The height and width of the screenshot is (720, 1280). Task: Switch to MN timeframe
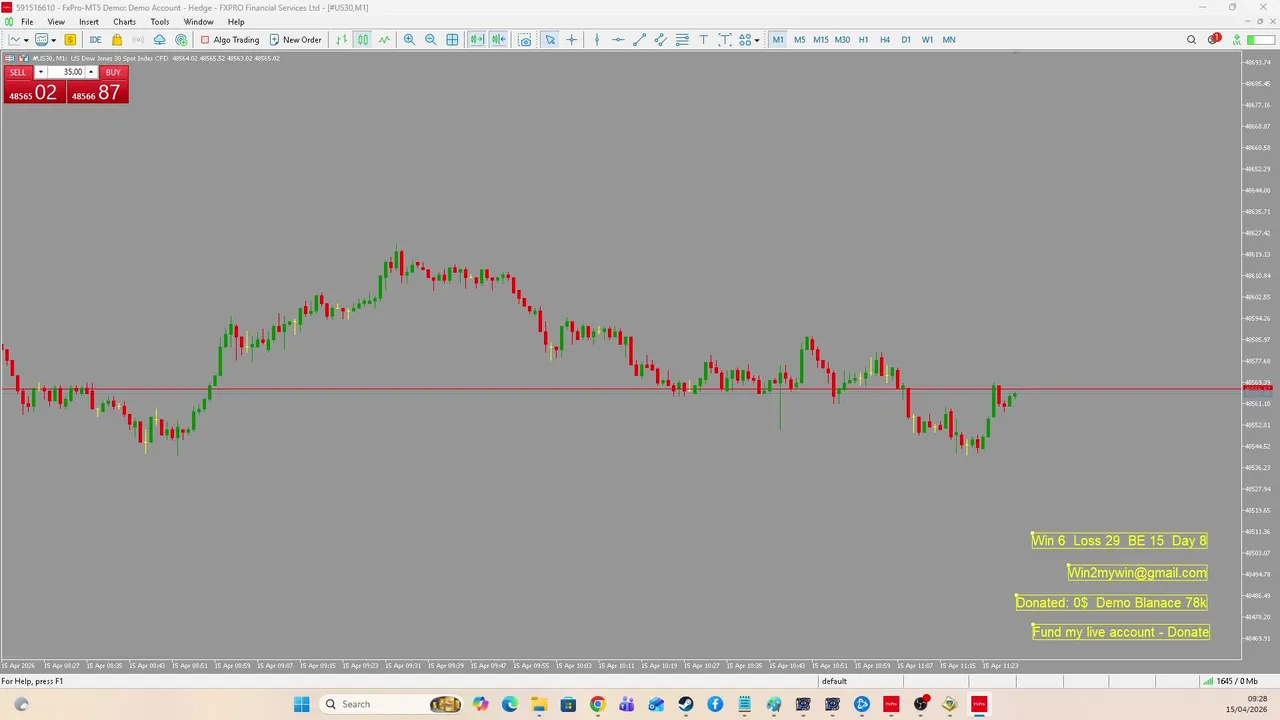[949, 40]
